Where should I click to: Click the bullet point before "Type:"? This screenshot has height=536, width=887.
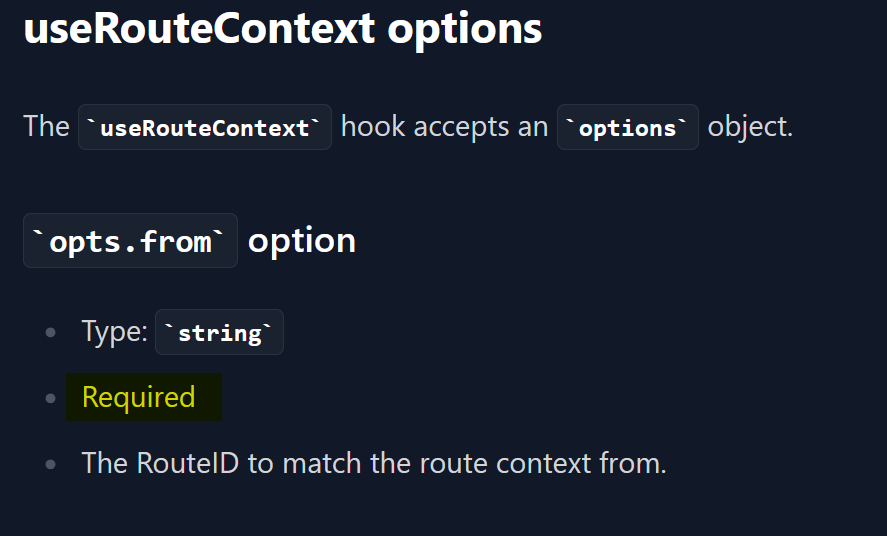pos(51,333)
